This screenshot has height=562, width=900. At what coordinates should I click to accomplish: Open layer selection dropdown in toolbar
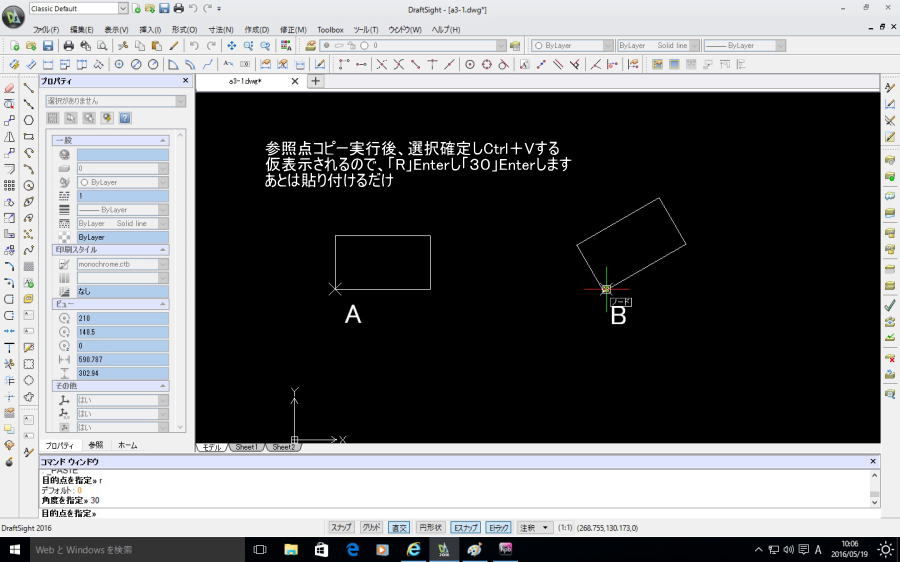(x=501, y=45)
